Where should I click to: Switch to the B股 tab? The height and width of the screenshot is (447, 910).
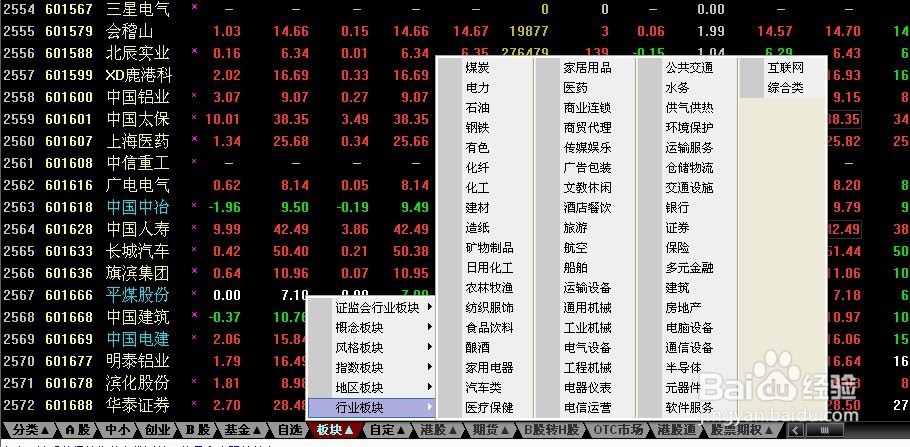pyautogui.click(x=197, y=430)
